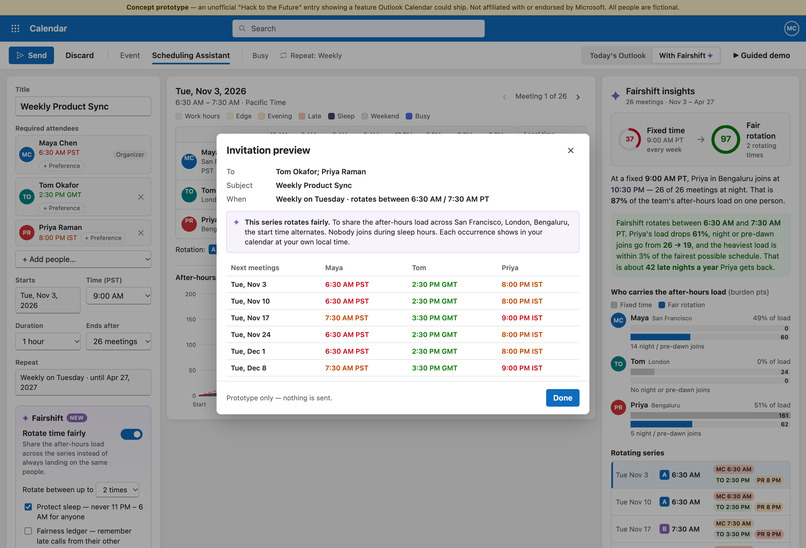The height and width of the screenshot is (548, 806).
Task: Click Maya Chen's MC avatar in attendees
Action: tap(27, 154)
